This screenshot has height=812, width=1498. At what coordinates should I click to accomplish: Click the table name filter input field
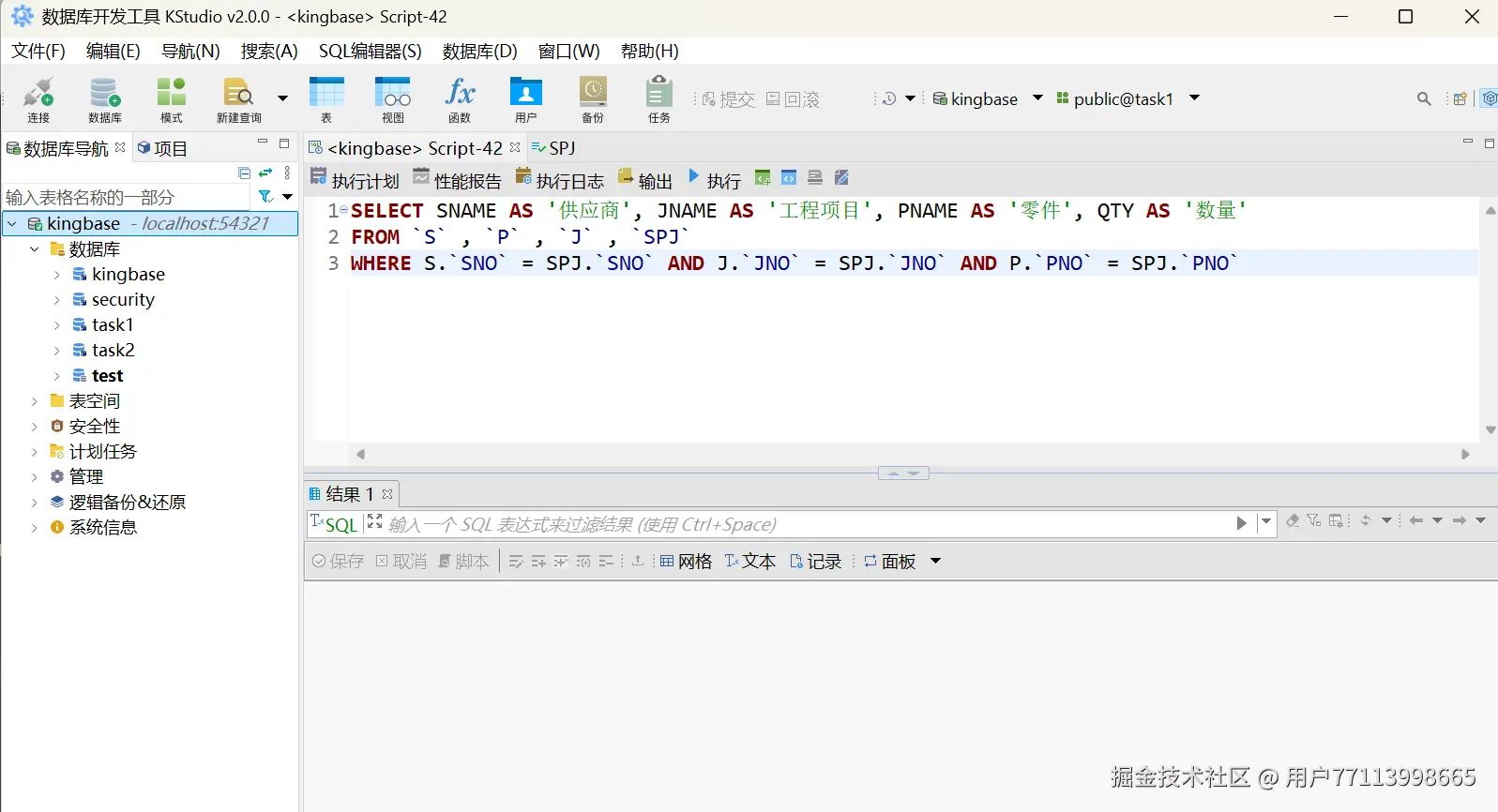128,197
